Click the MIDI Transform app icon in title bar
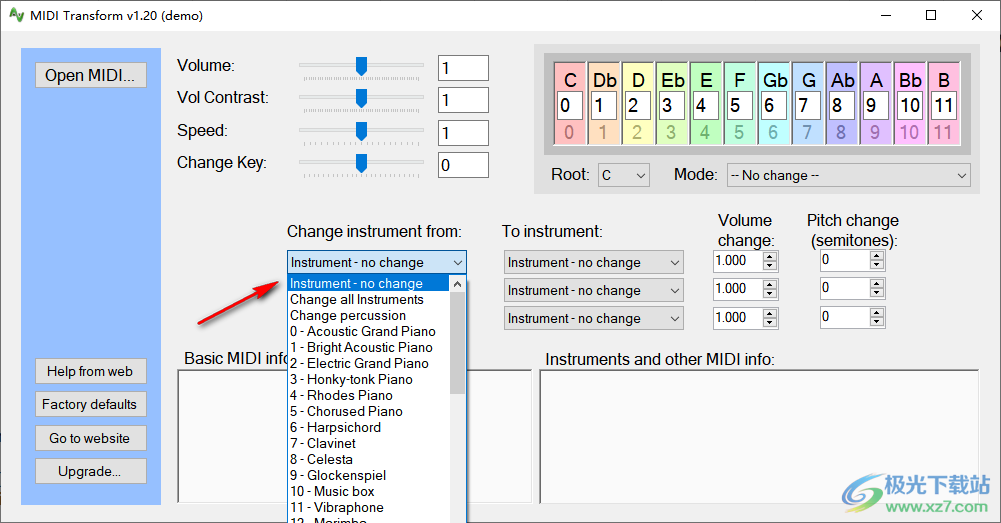The image size is (1001, 523). click(17, 15)
